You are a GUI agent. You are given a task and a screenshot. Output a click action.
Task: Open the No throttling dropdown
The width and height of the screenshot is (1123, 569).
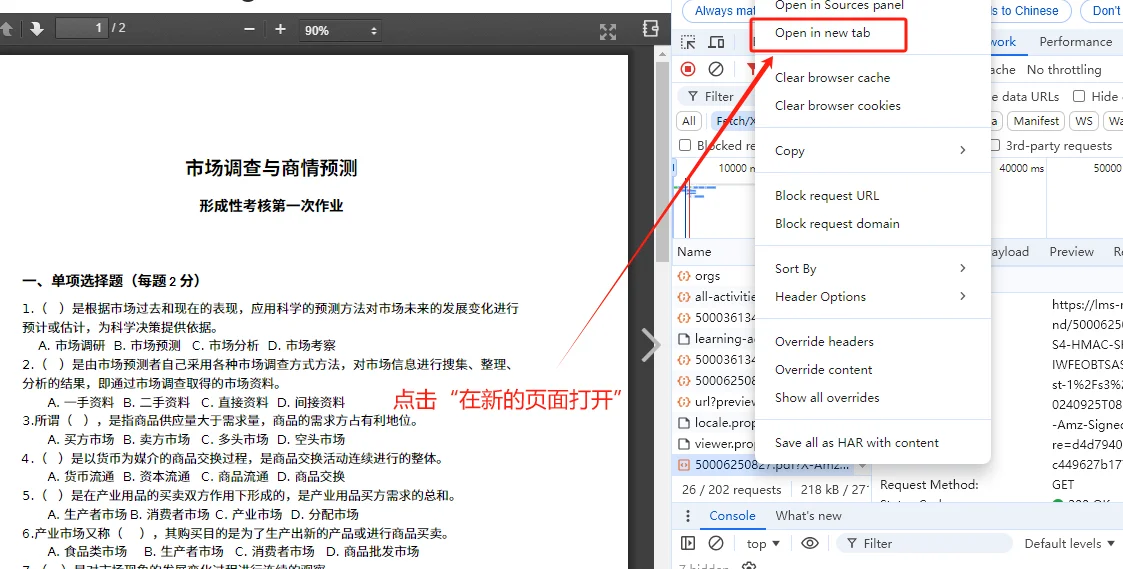1064,70
